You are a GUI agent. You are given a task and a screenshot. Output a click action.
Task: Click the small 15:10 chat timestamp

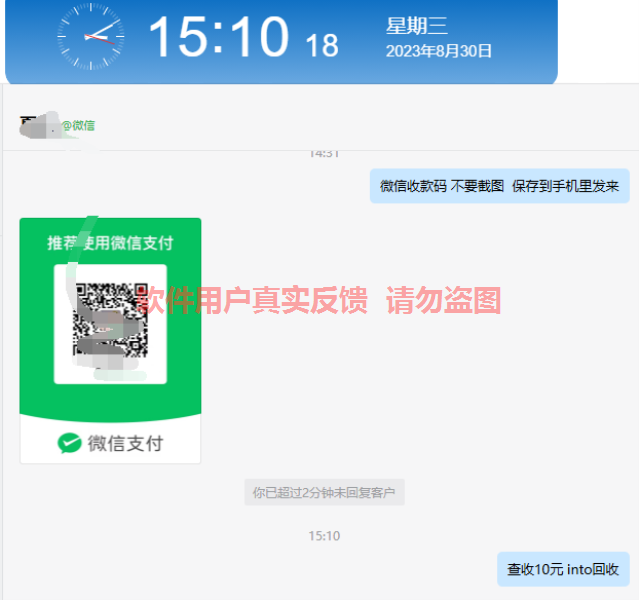324,536
